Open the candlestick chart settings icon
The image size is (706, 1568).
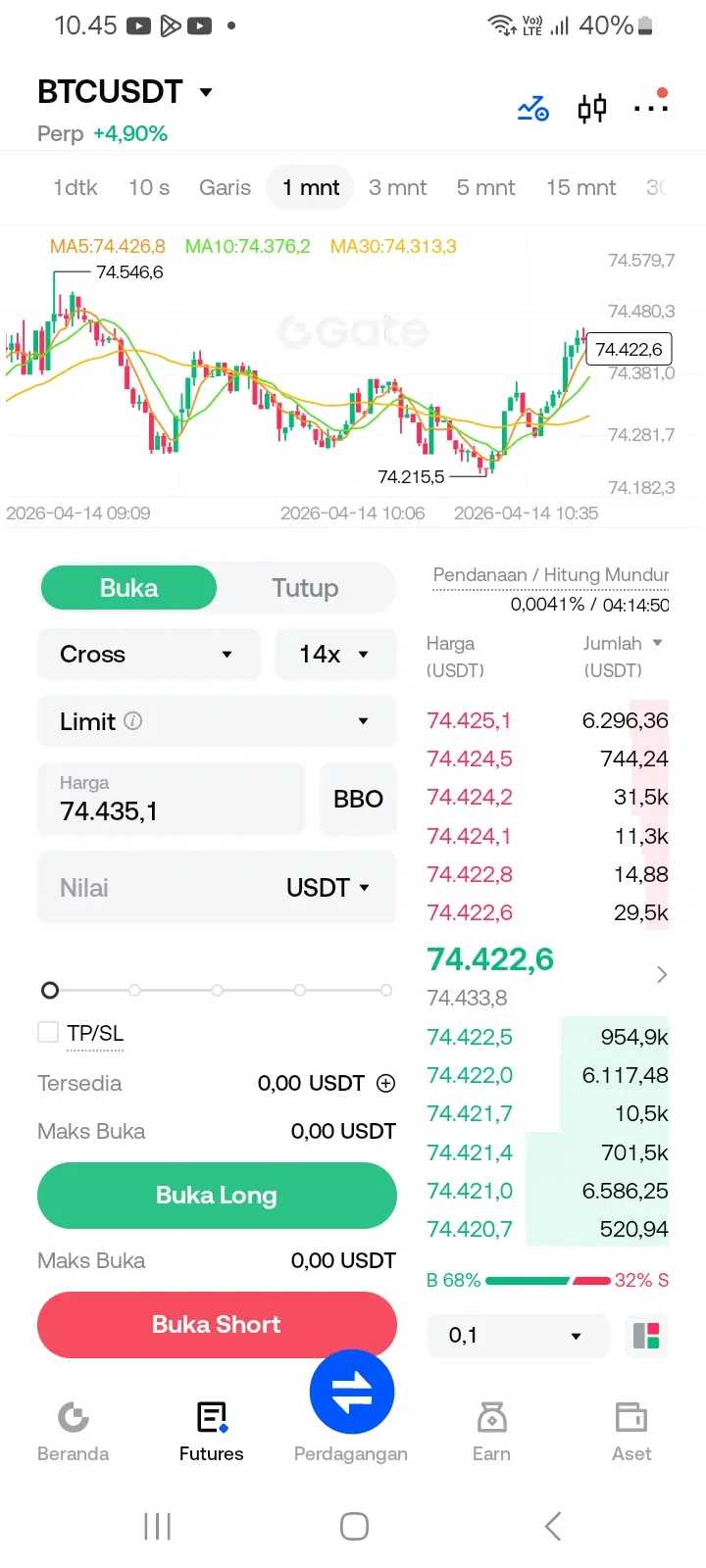[x=592, y=108]
